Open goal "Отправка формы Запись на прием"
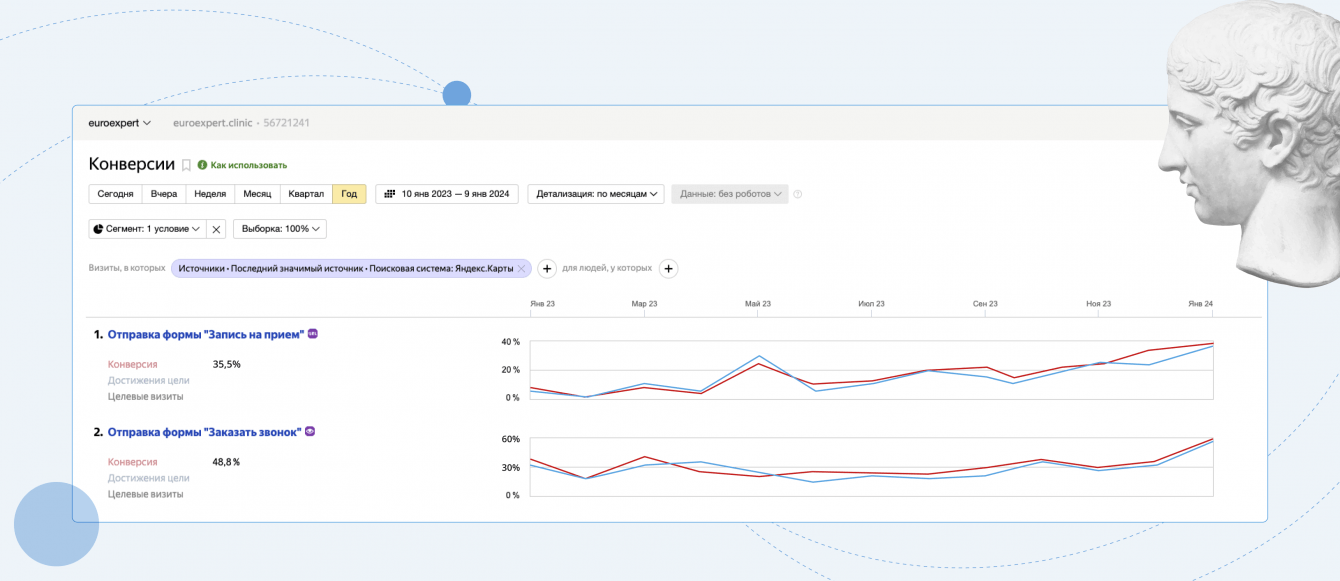 (x=204, y=335)
